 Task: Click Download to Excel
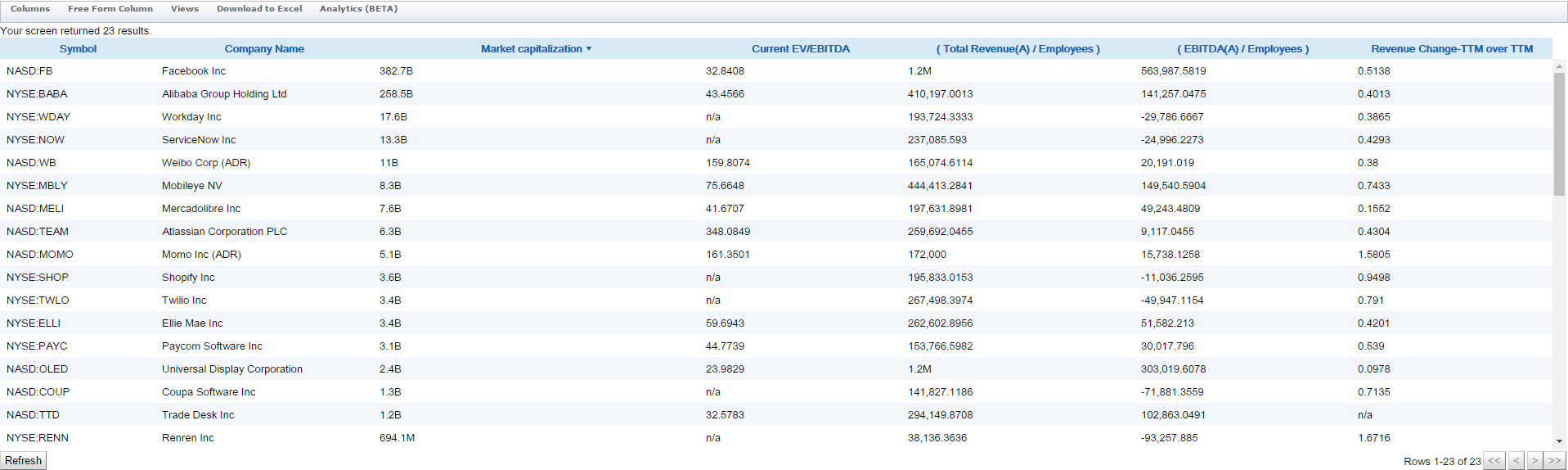(259, 9)
